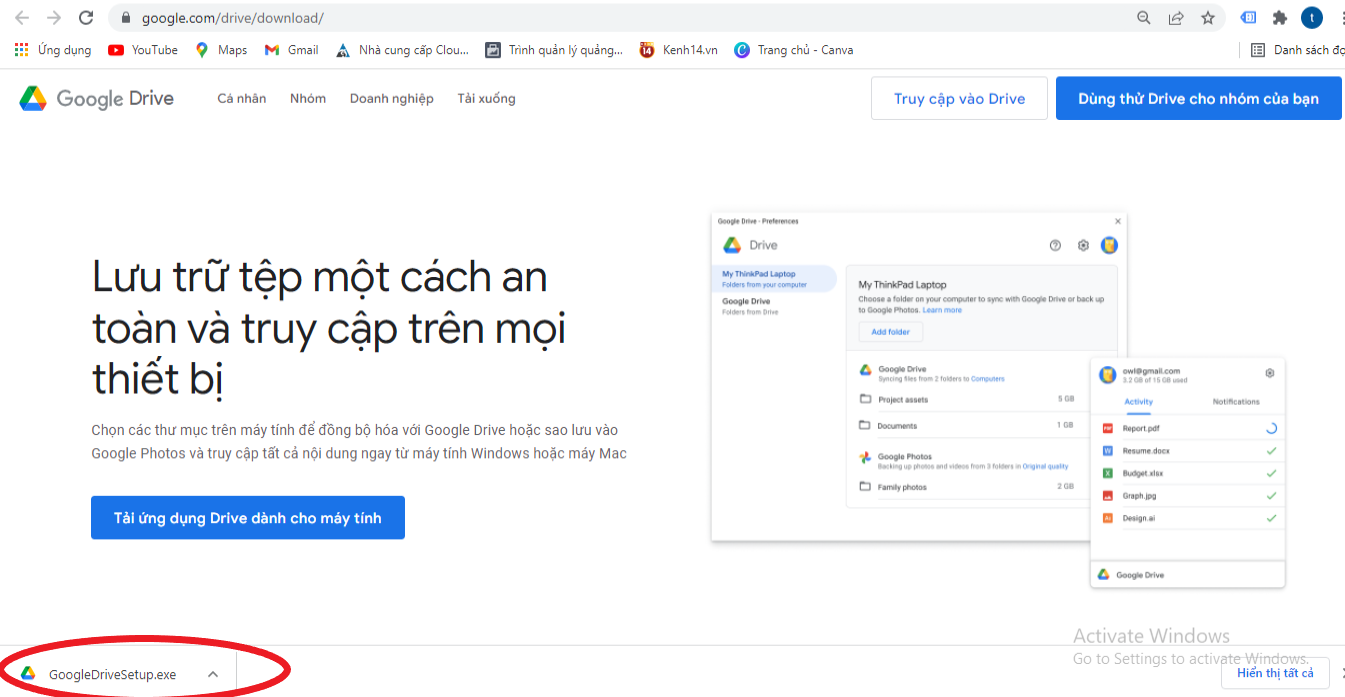Click Tải ứng dụng Drive dành cho máy tính
Screen dimensions: 1345x697
[x=247, y=517]
